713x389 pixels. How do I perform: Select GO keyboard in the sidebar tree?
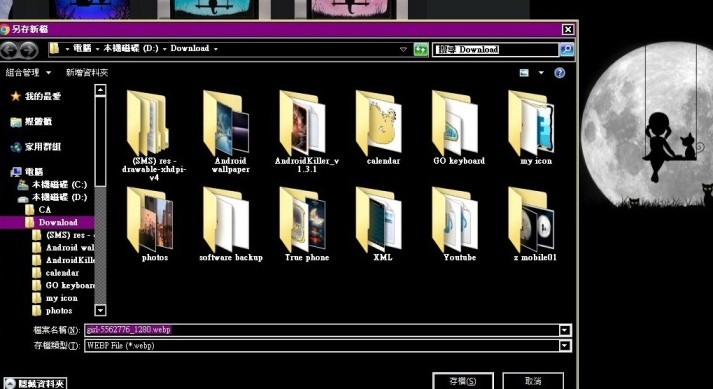[x=64, y=285]
